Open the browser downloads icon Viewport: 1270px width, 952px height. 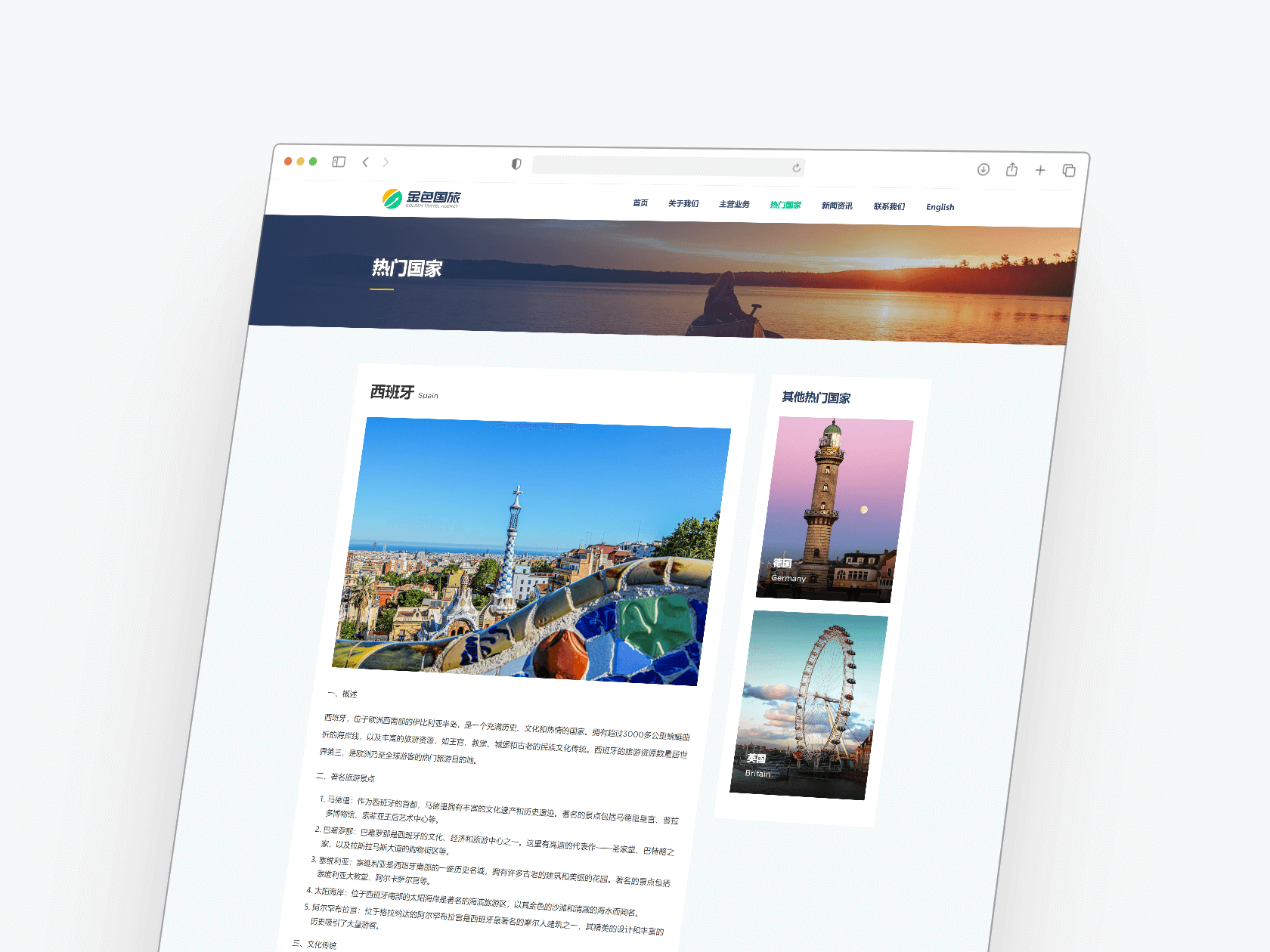(x=983, y=169)
